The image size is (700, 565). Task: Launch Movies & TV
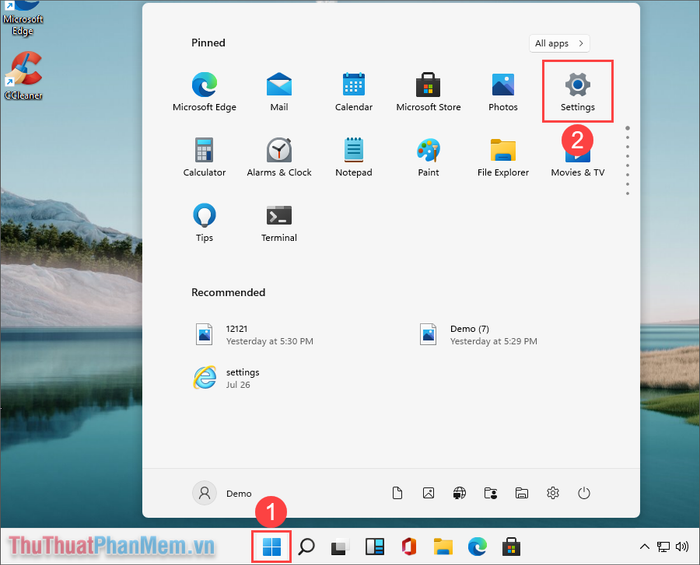pyautogui.click(x=578, y=163)
